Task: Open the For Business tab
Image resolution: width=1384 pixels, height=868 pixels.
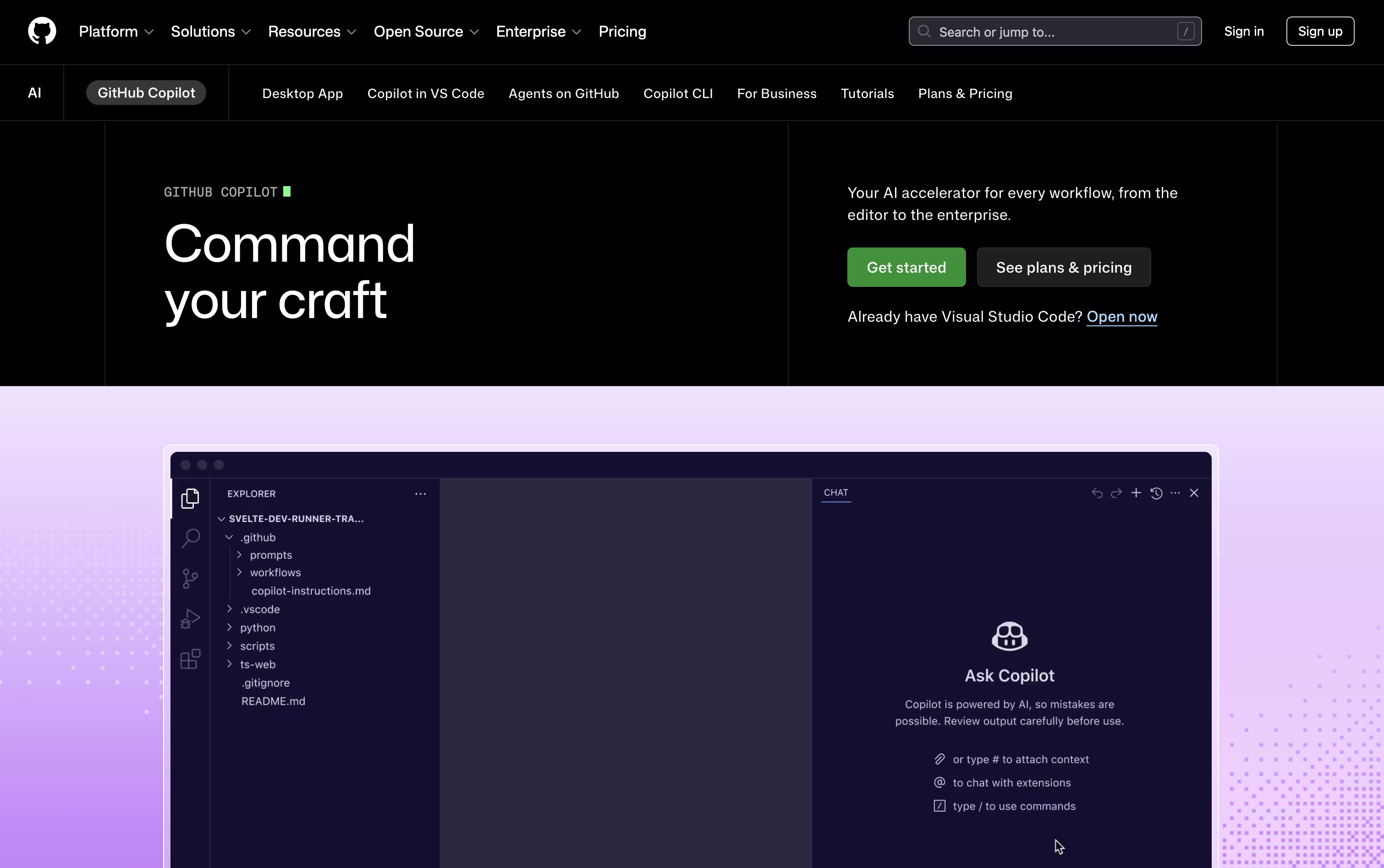Action: 777,93
